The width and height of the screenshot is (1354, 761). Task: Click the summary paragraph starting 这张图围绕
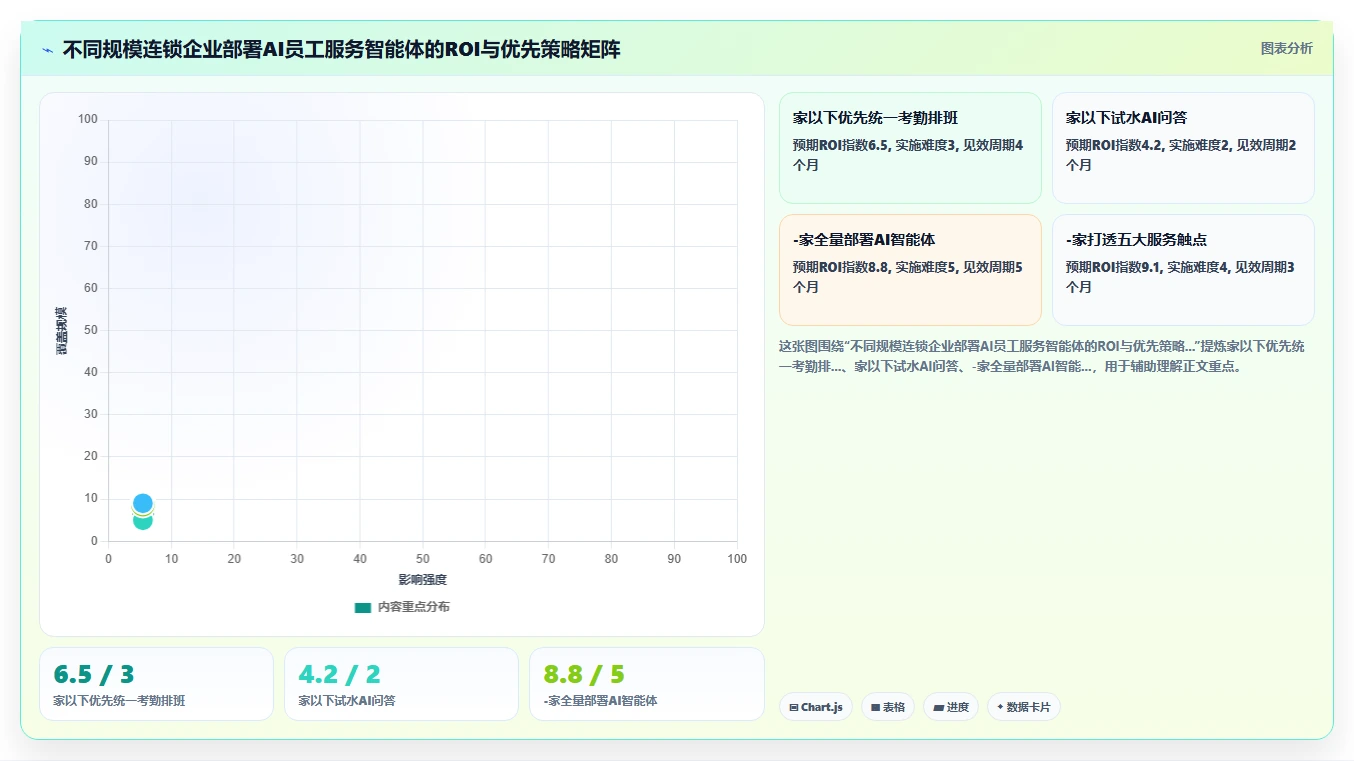coord(1042,356)
